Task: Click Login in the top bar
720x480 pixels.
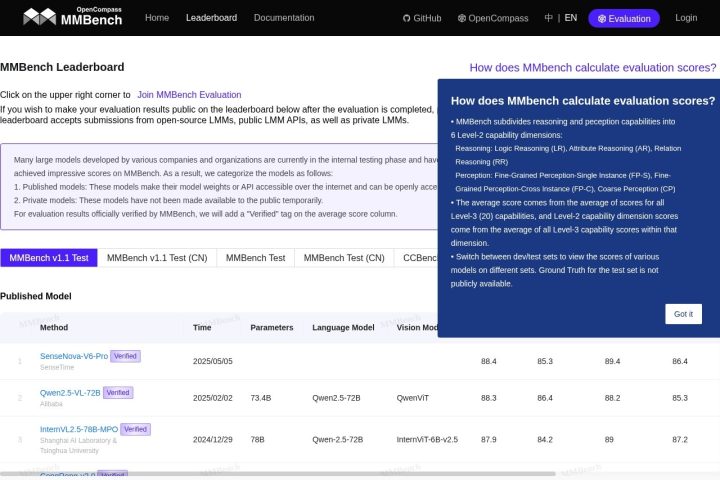Action: tap(686, 18)
